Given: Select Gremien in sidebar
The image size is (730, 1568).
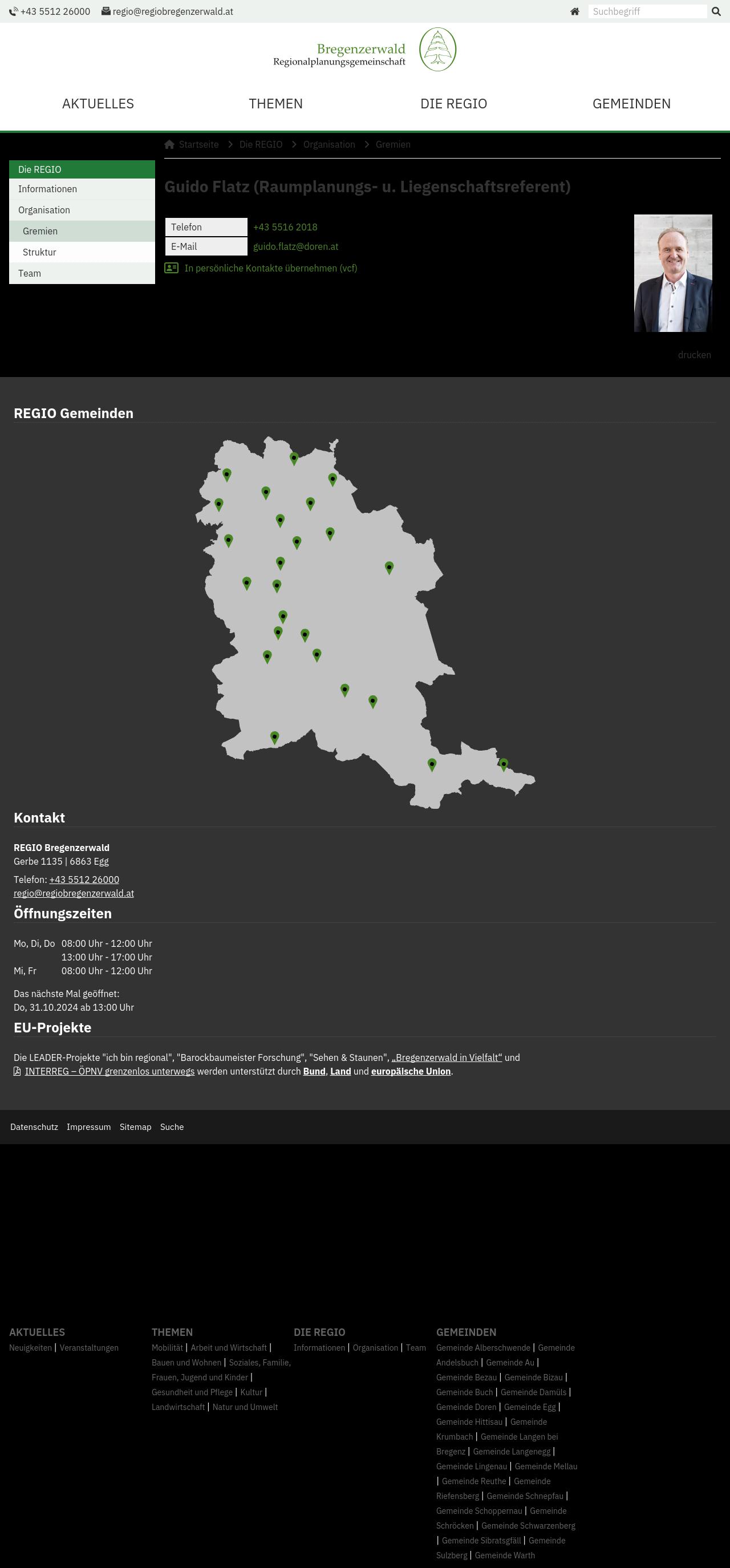Looking at the screenshot, I should click(x=82, y=232).
